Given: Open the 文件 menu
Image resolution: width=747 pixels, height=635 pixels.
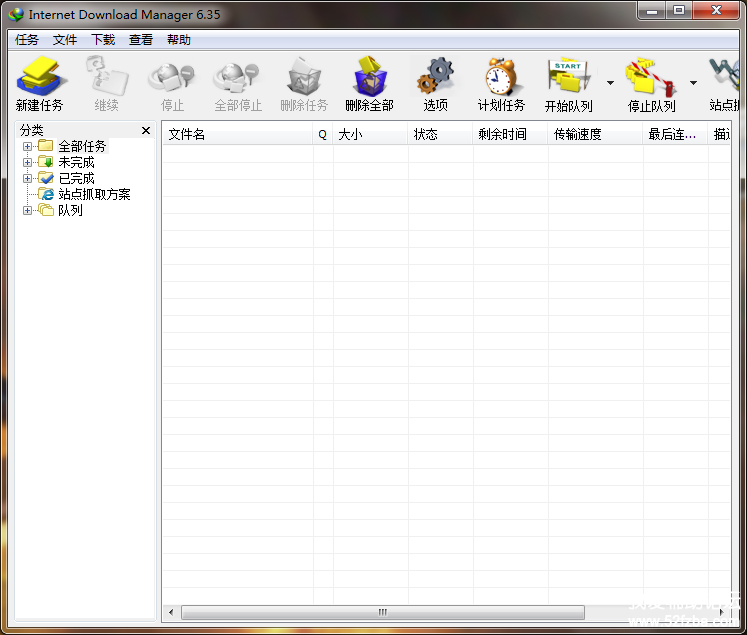Looking at the screenshot, I should point(64,40).
